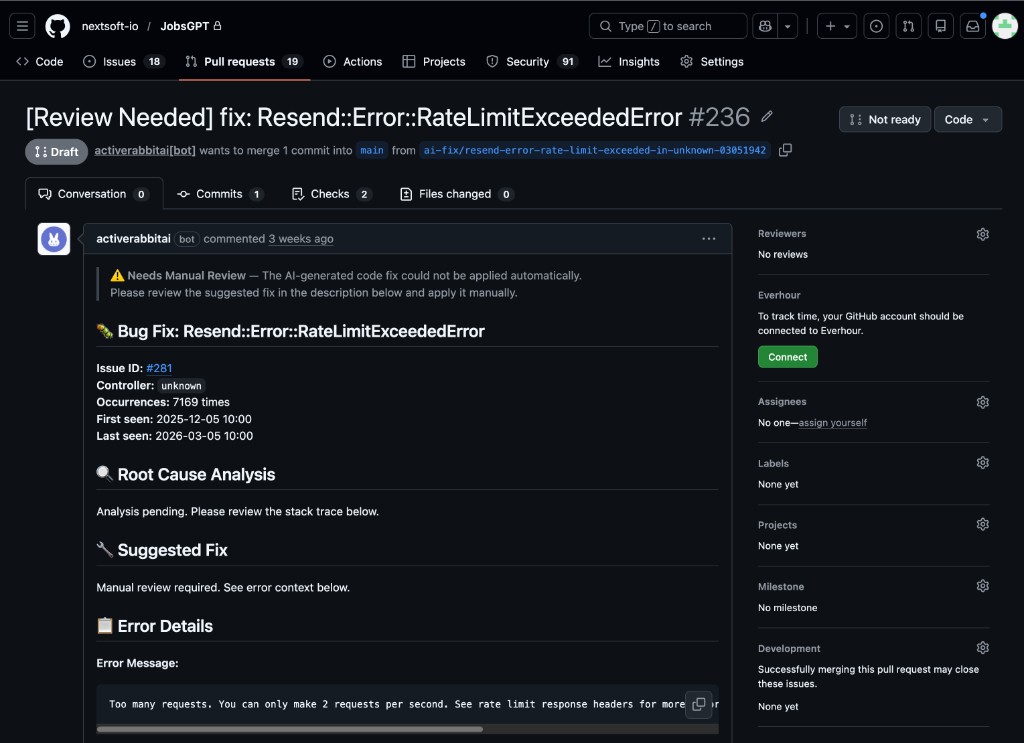This screenshot has height=743, width=1024.
Task: Open the Actions tab
Action: (353, 61)
